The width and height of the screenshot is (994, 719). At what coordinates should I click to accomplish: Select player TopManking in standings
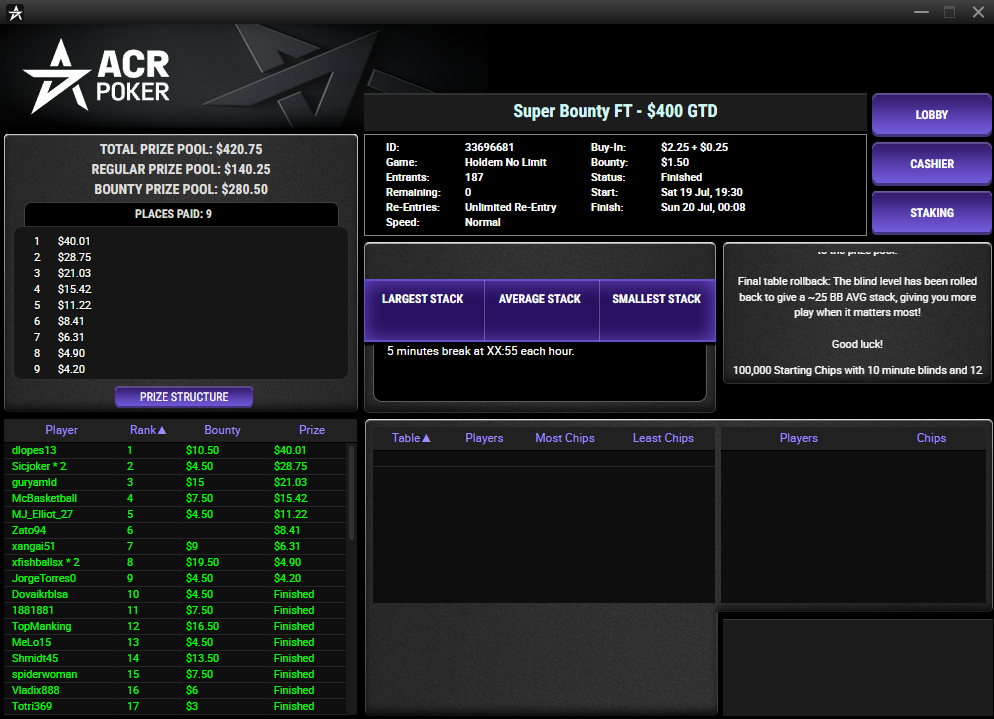176,626
